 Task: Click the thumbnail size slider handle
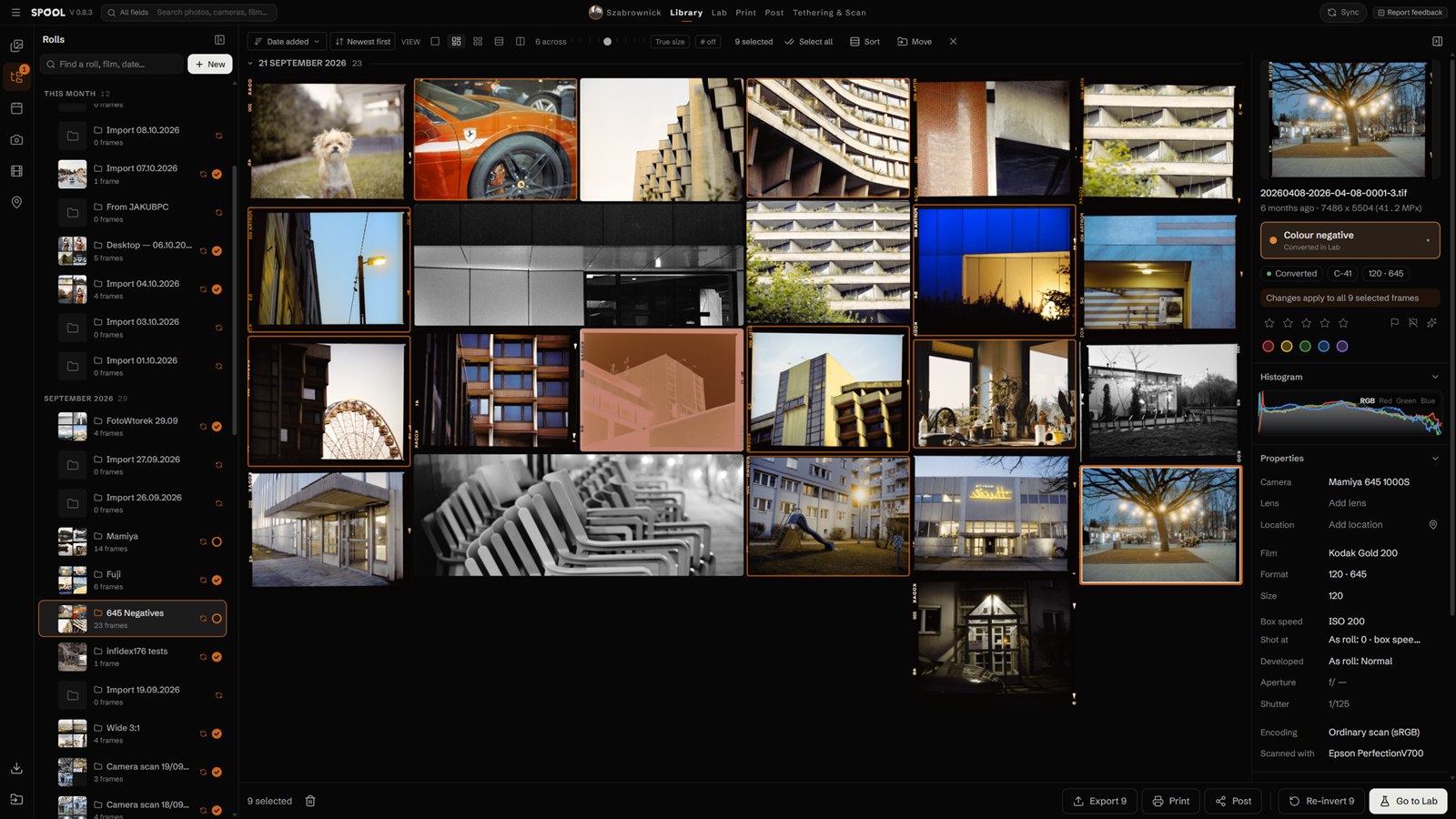tap(607, 42)
